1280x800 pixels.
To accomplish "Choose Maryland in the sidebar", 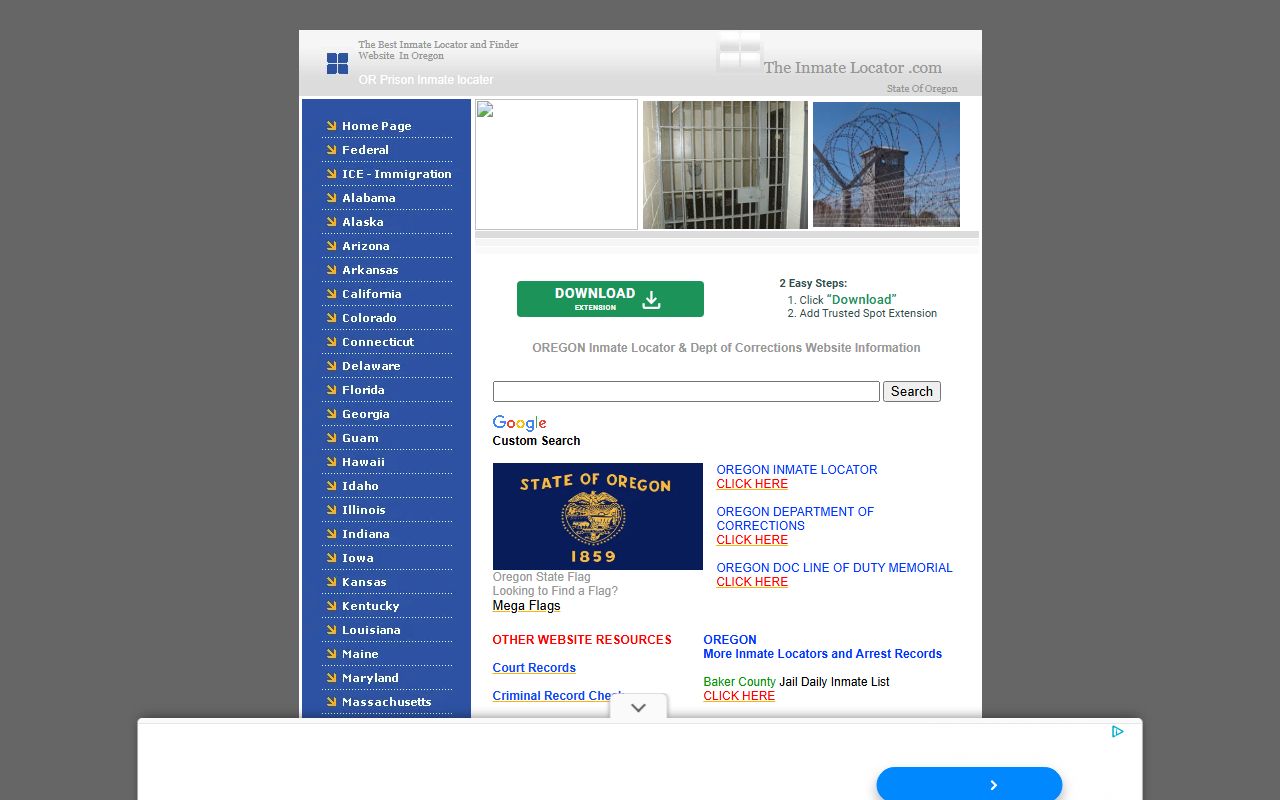I will pos(370,678).
